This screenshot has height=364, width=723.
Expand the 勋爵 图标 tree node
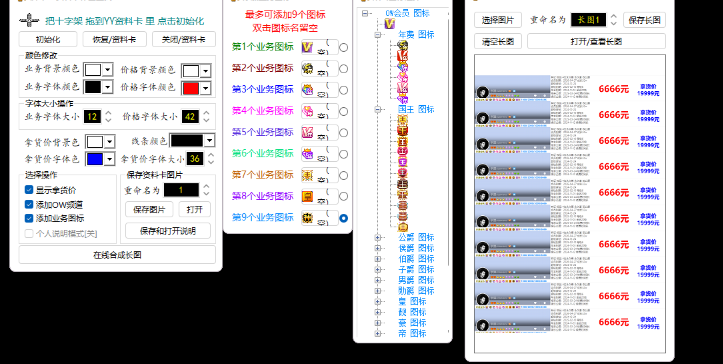tap(378, 291)
